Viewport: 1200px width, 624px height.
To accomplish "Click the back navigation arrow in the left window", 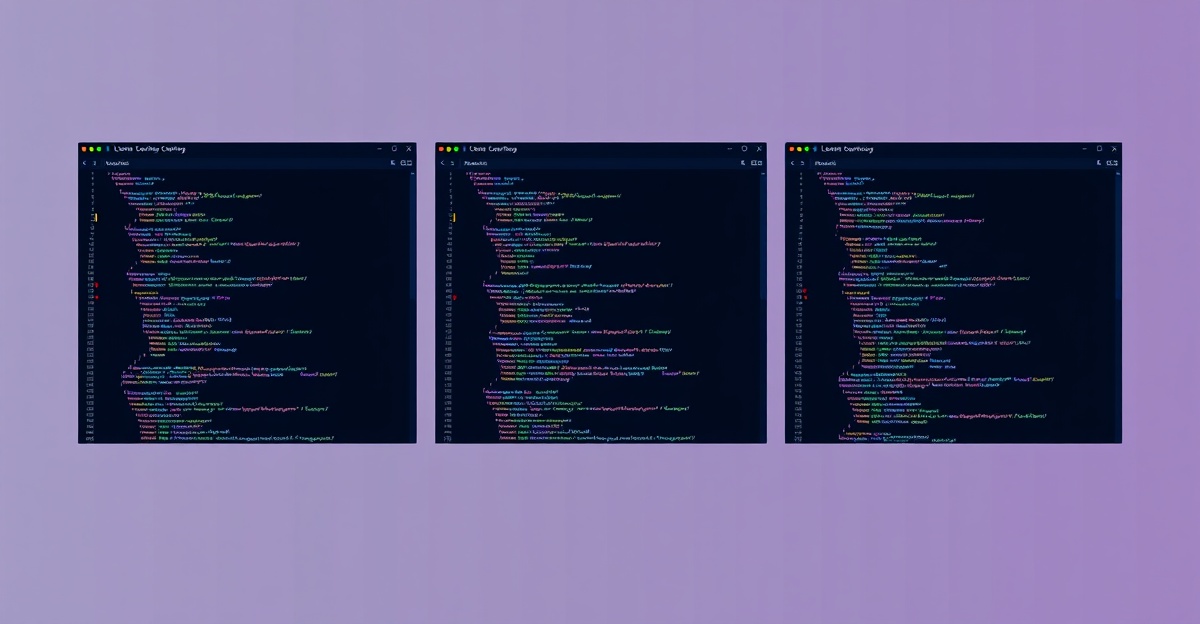I will (83, 161).
